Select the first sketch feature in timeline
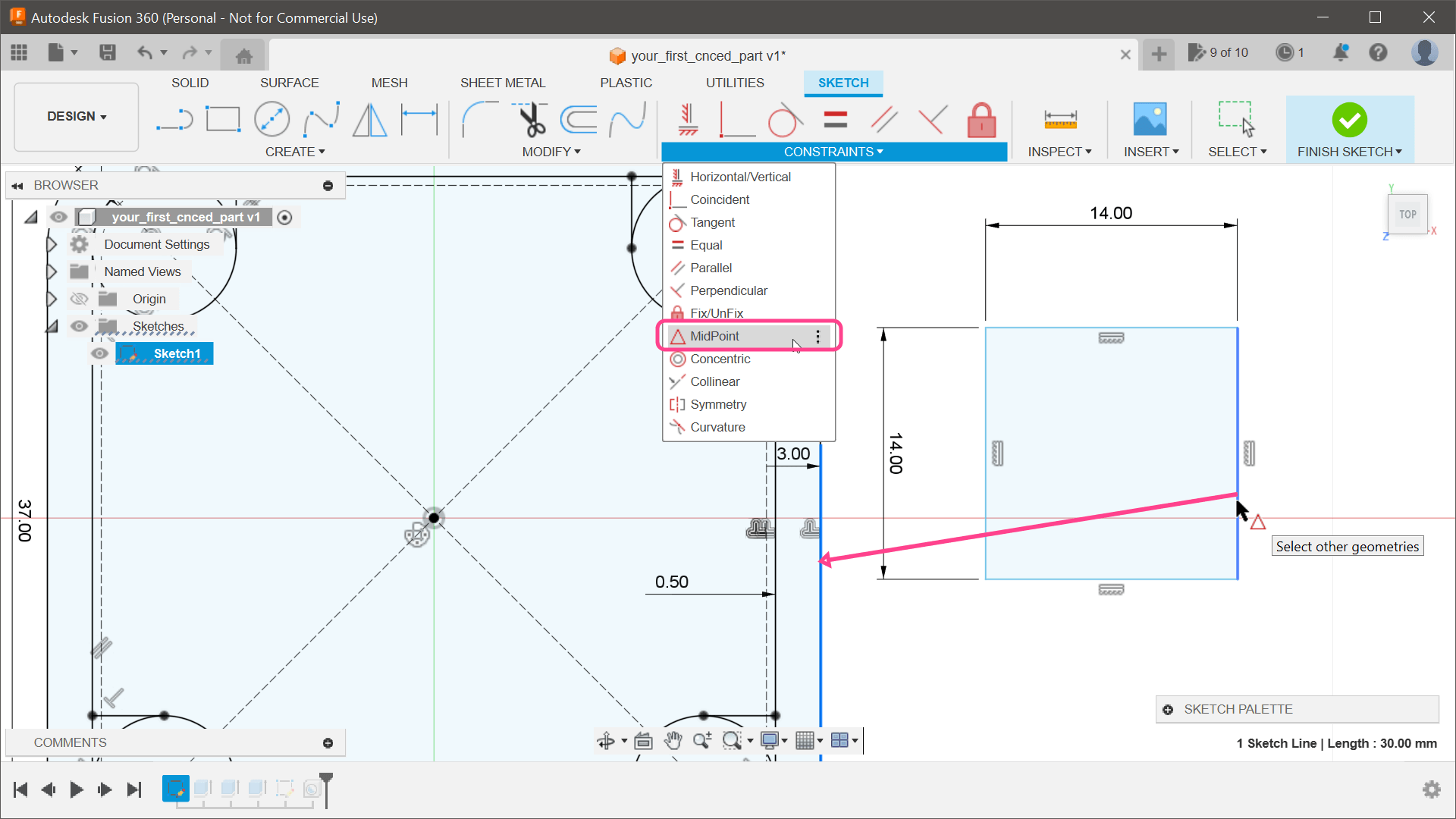 pyautogui.click(x=175, y=789)
